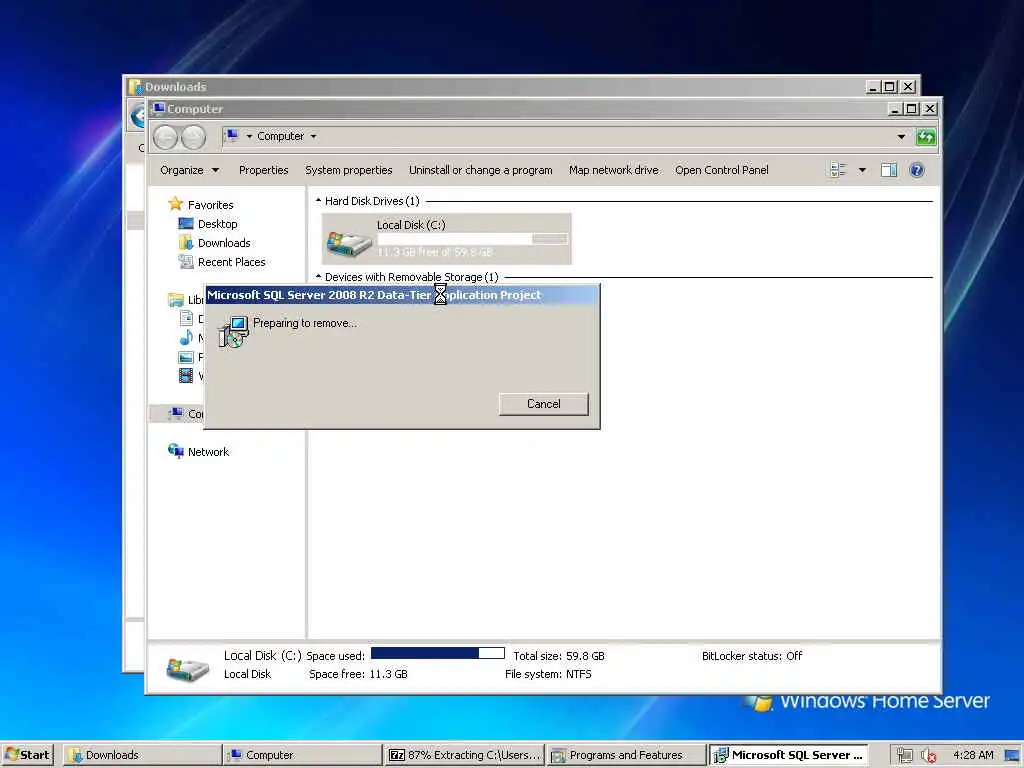
Task: Open System properties
Action: click(349, 170)
